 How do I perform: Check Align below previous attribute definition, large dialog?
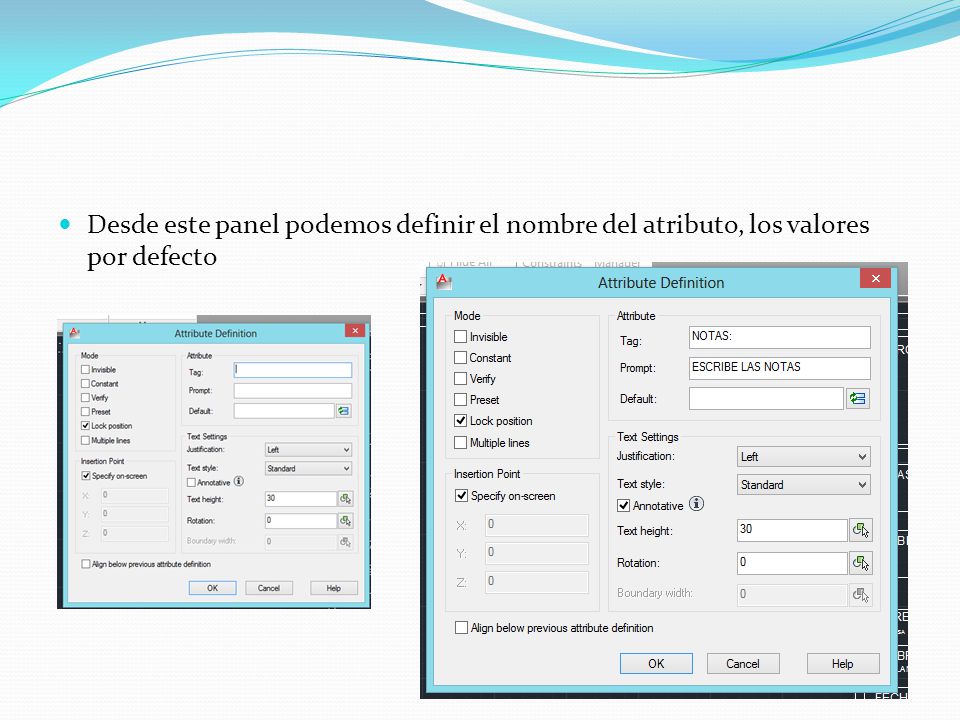pos(461,628)
